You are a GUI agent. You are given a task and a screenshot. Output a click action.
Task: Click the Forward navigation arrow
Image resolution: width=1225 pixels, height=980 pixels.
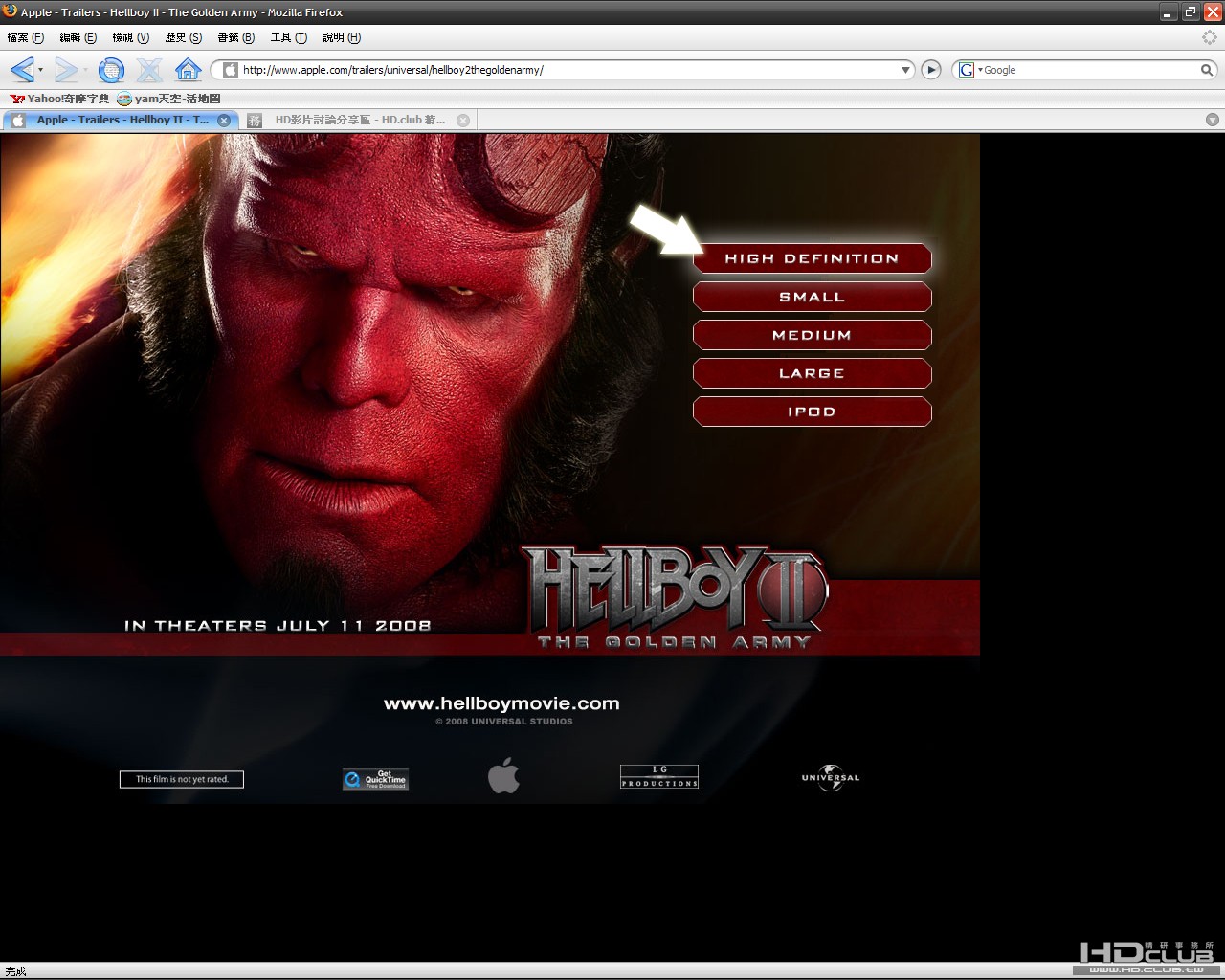(65, 70)
